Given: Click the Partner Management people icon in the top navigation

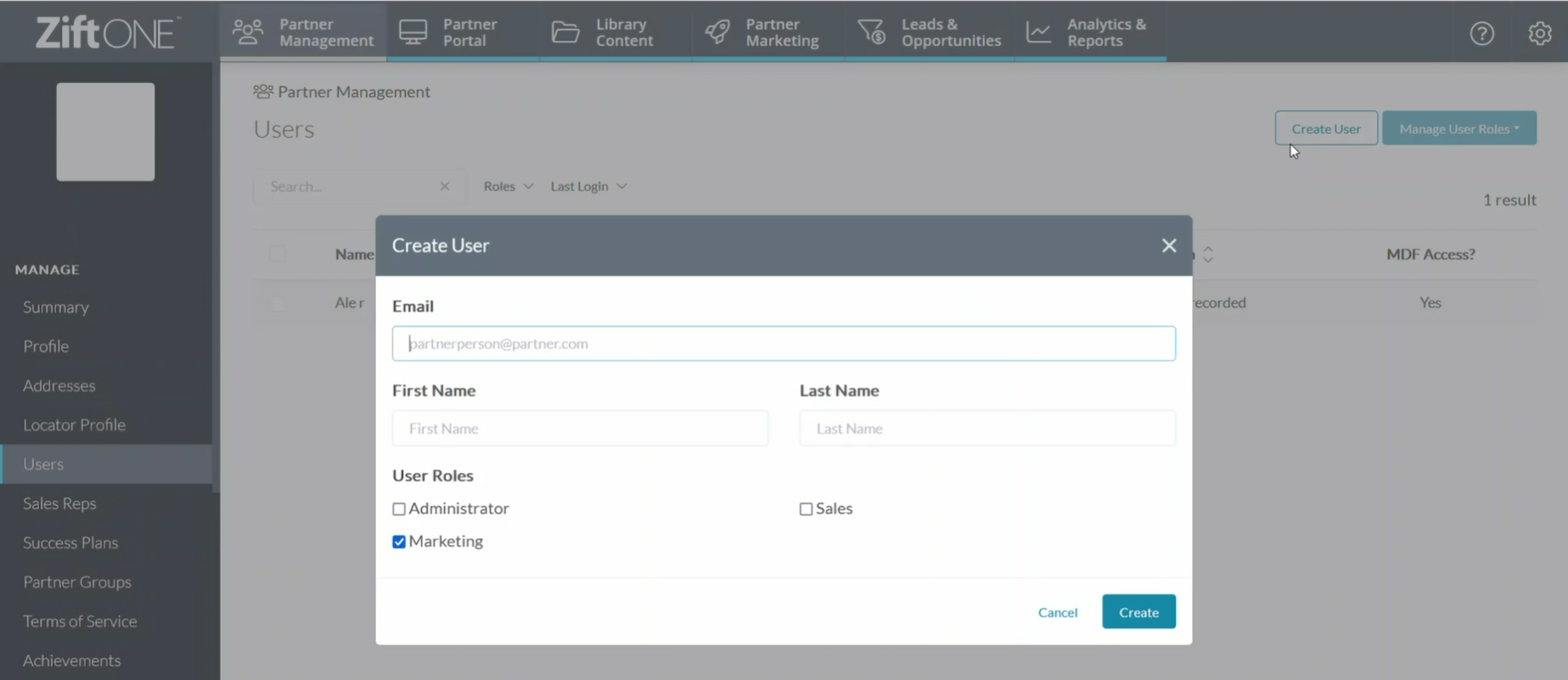Looking at the screenshot, I should [x=248, y=32].
